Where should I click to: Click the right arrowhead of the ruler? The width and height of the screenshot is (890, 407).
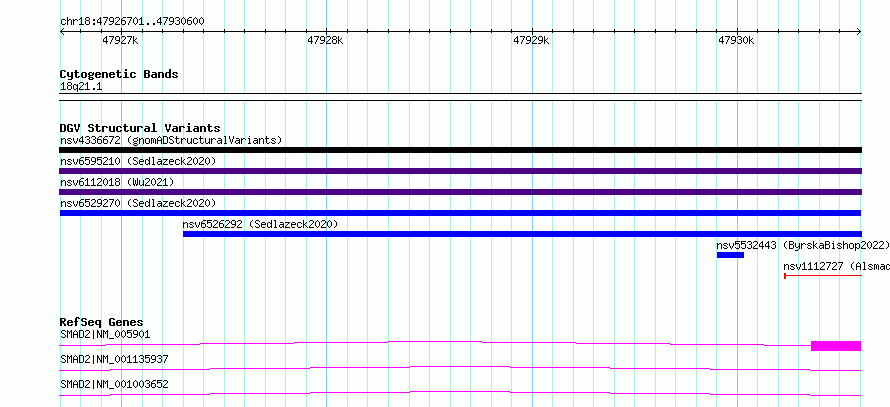[x=859, y=32]
